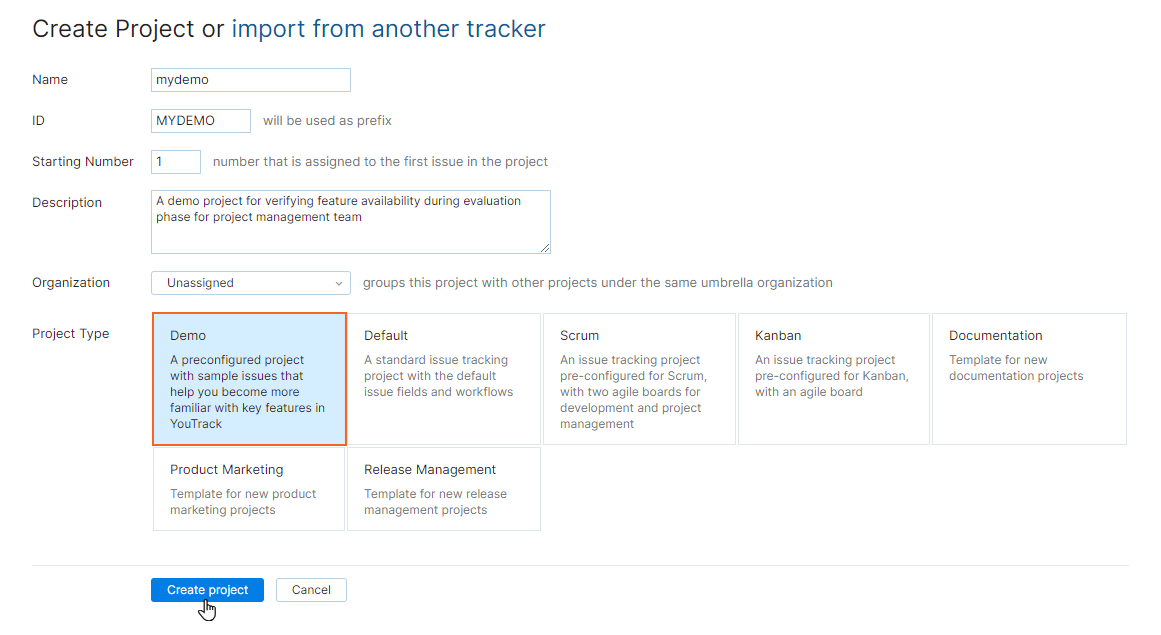Select the Default project type card

pos(444,378)
